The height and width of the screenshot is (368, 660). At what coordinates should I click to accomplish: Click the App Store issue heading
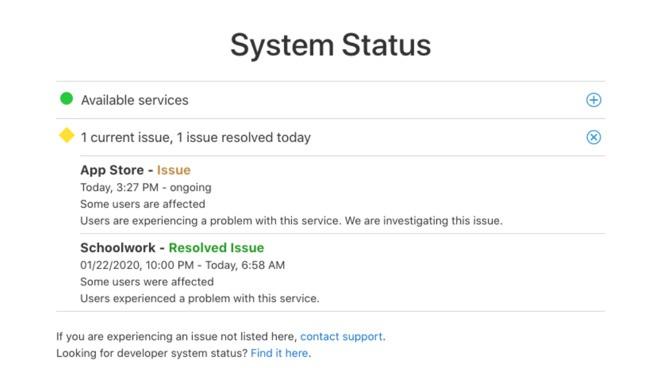coord(136,170)
